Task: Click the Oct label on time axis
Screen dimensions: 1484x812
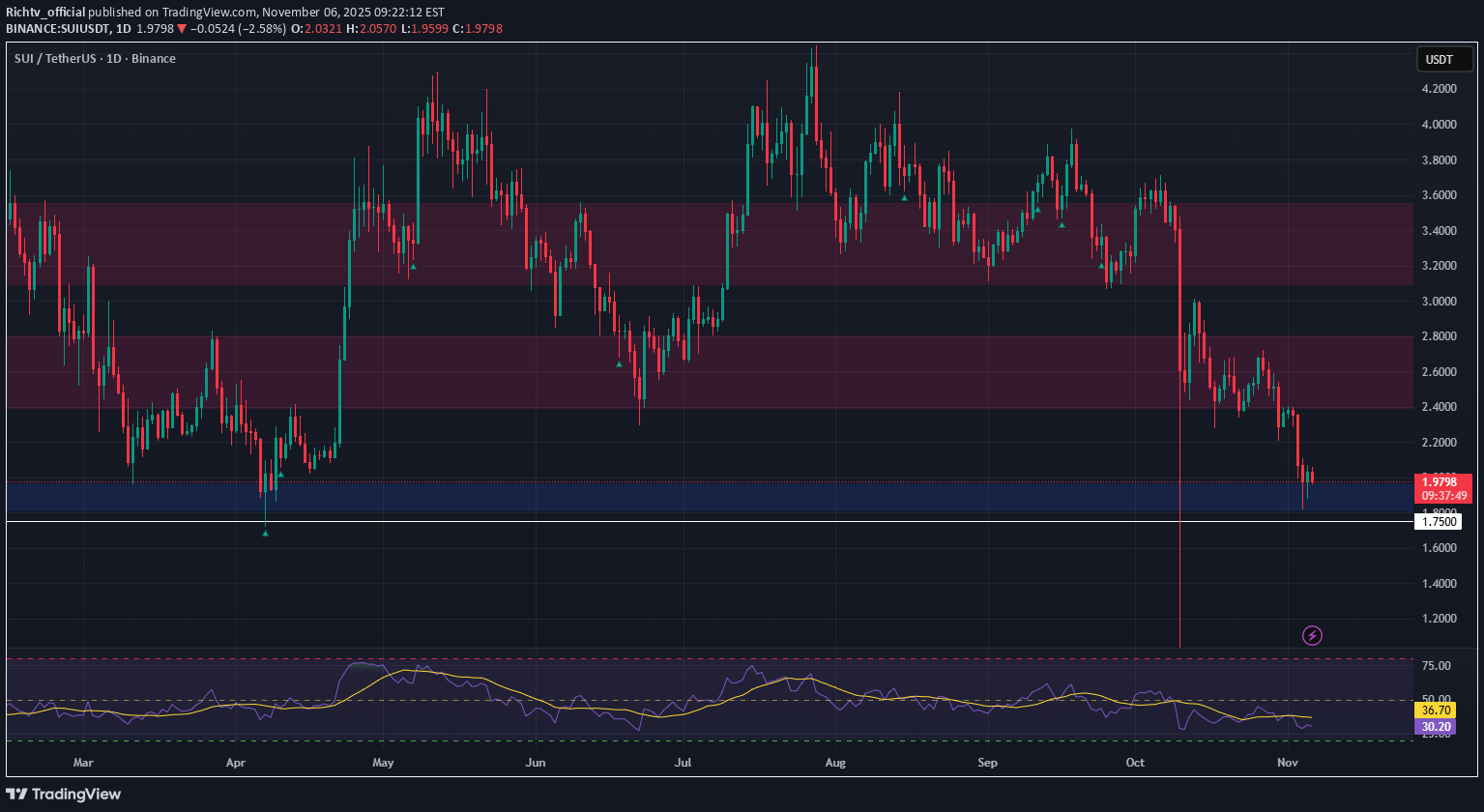Action: (1135, 763)
